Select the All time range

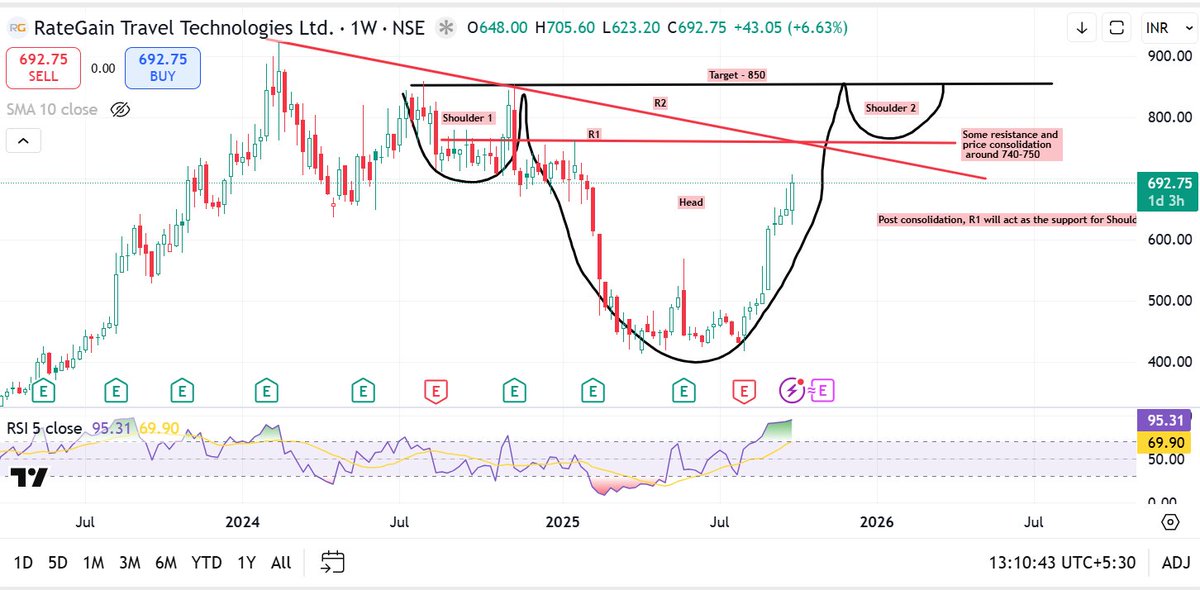click(281, 562)
